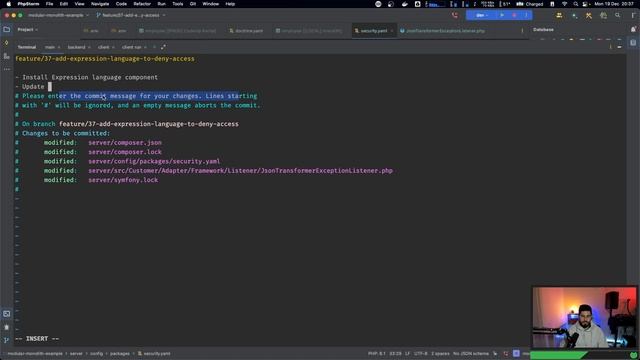Click the green progress bar in status bar
Viewport: 640px width, 360px height.
pos(558,355)
